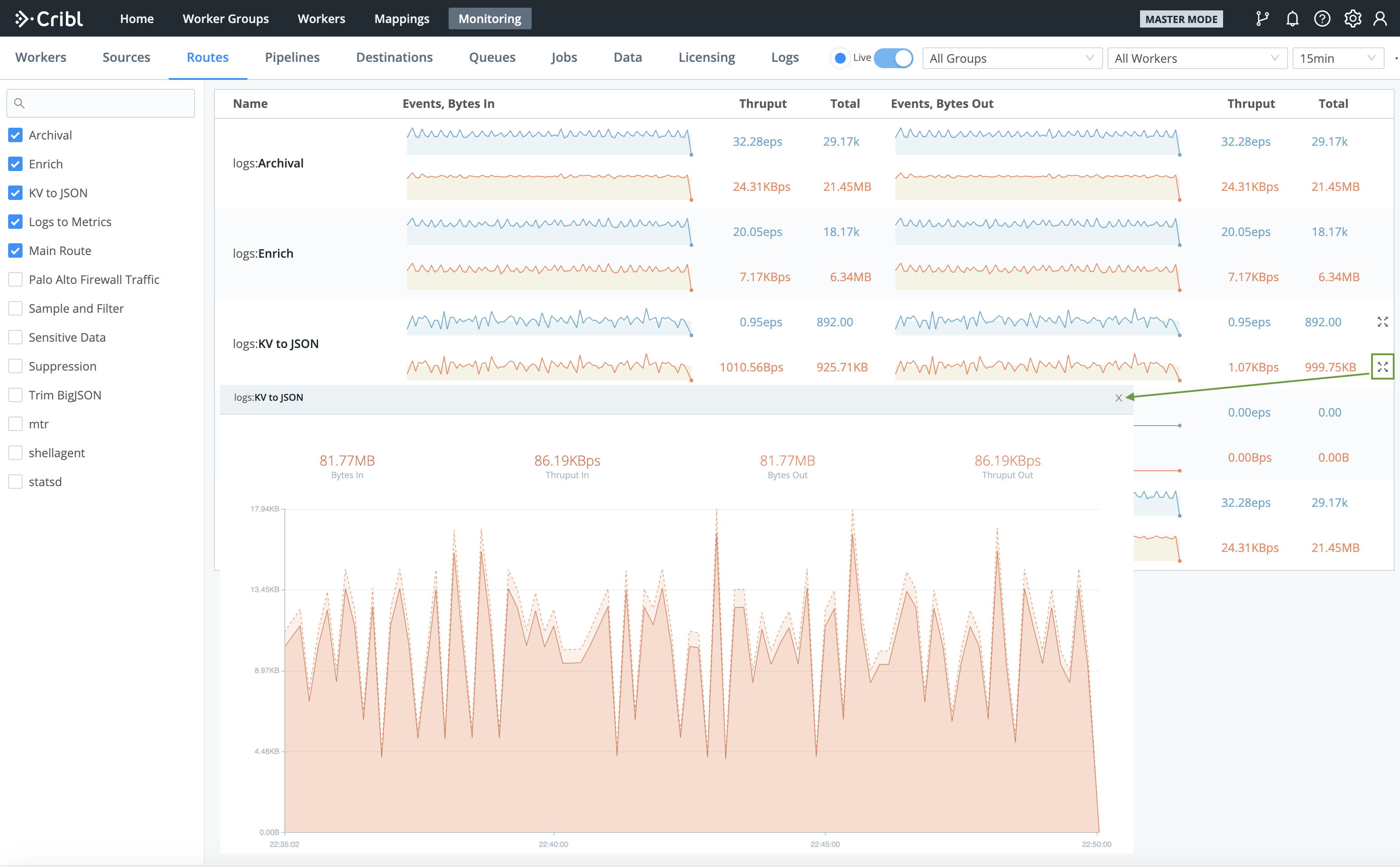This screenshot has width=1400, height=867.
Task: Click the KV to JSON events-out sparkline
Action: point(1038,322)
